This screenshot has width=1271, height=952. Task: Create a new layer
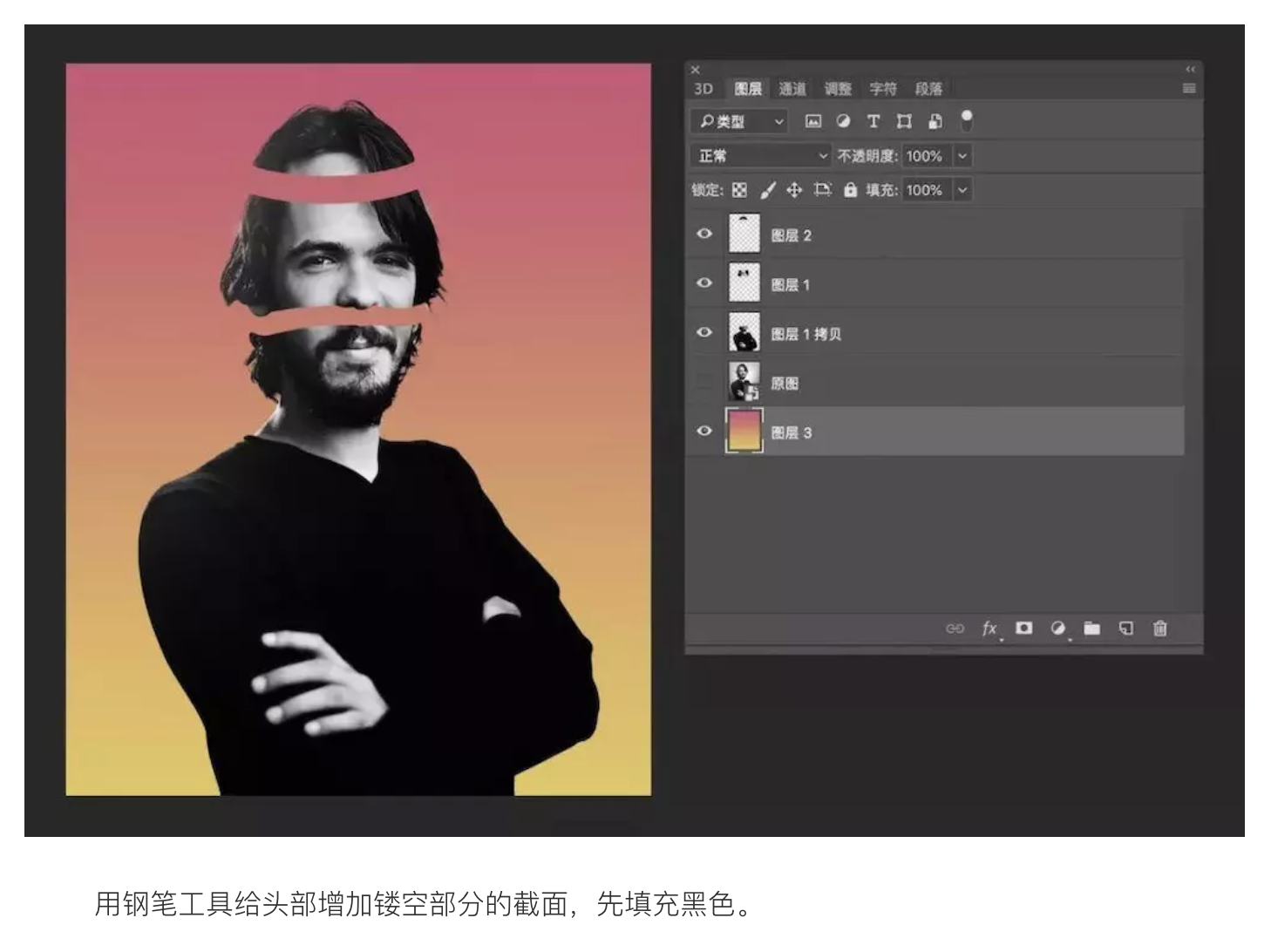pos(1126,628)
